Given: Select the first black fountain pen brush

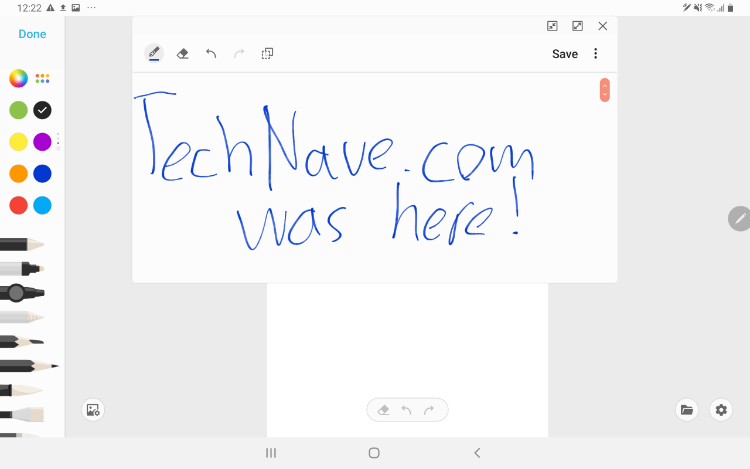Looking at the screenshot, I should [22, 245].
